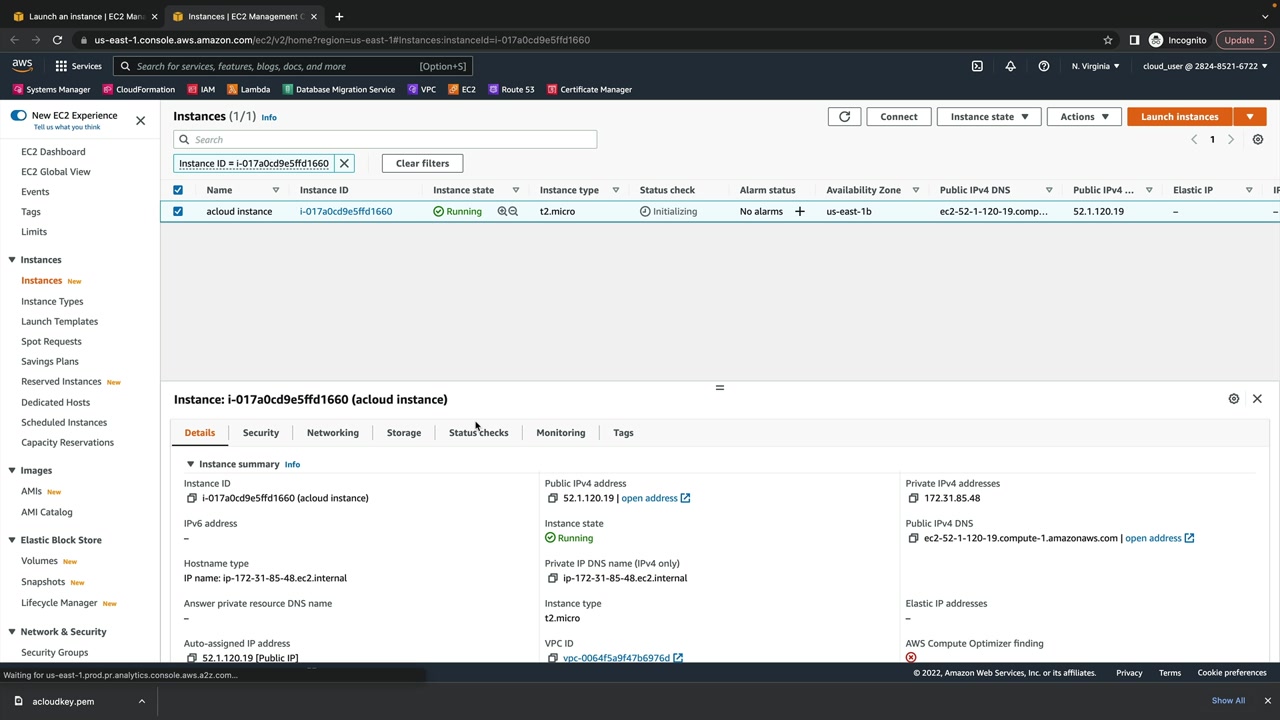
Task: Switch to the Monitoring tab
Action: coord(561,433)
